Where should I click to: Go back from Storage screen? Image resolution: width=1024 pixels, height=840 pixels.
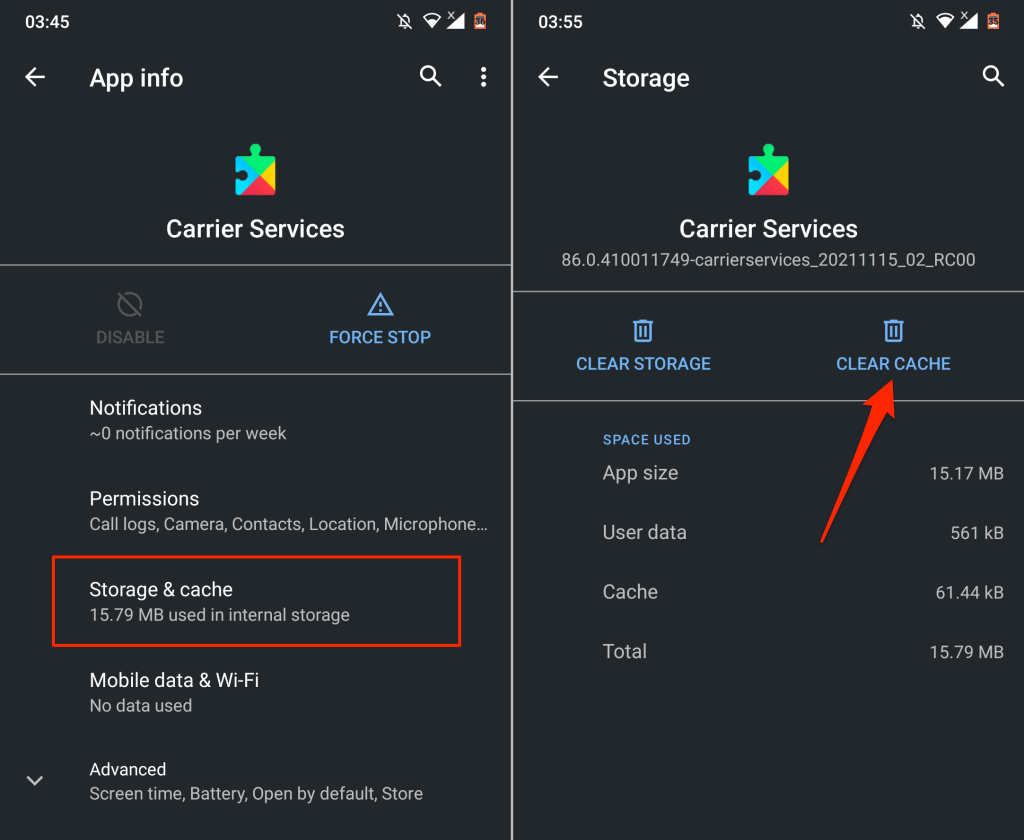click(548, 78)
